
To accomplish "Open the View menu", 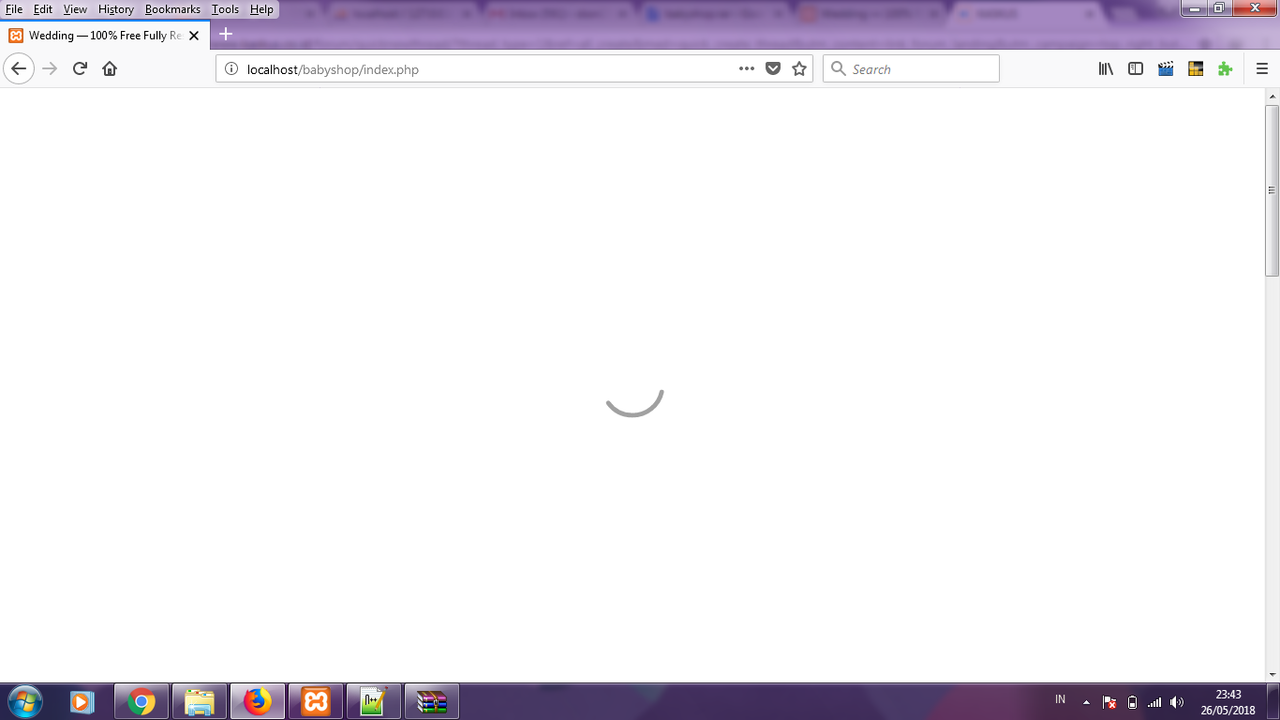I will [75, 9].
